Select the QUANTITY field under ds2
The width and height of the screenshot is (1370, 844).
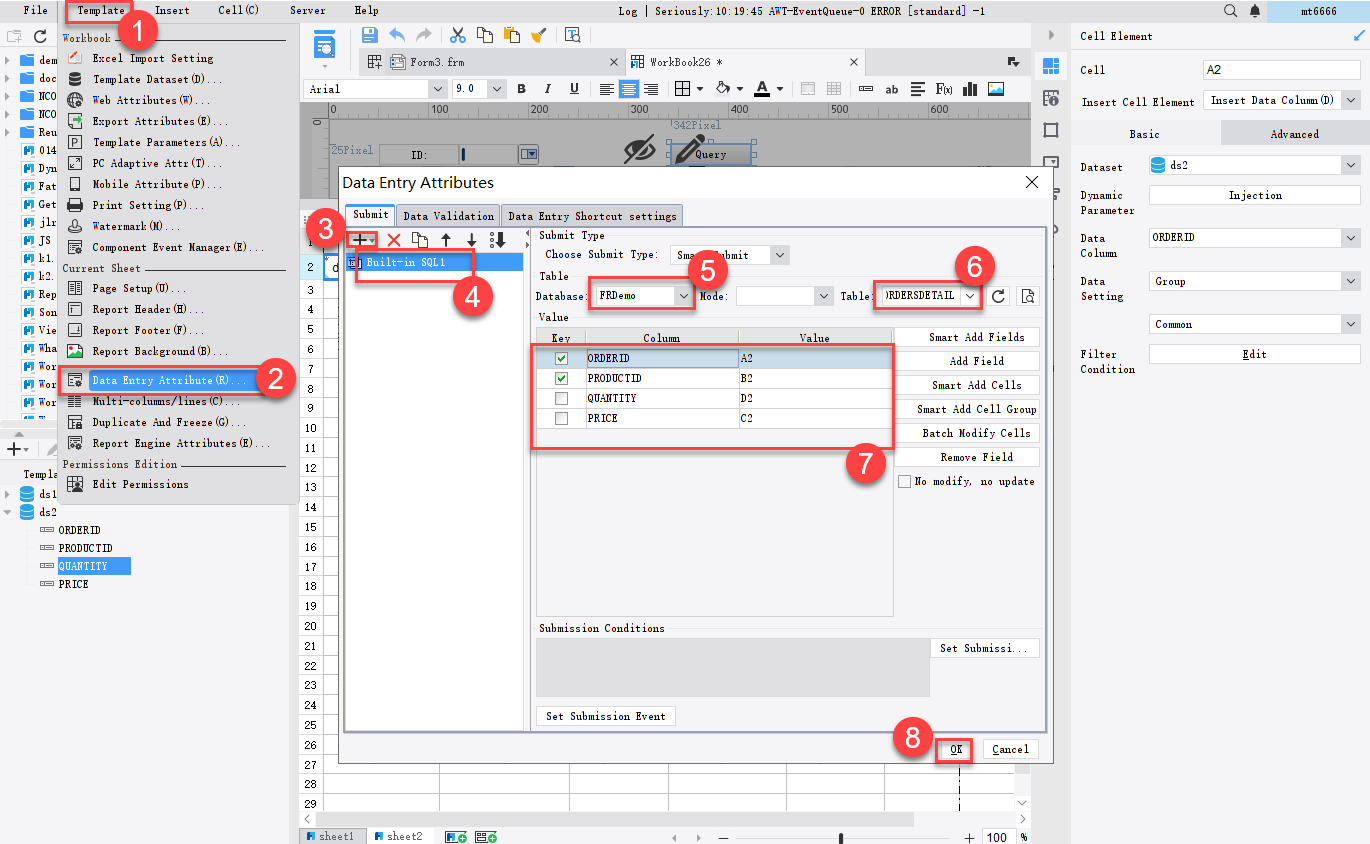(x=83, y=565)
